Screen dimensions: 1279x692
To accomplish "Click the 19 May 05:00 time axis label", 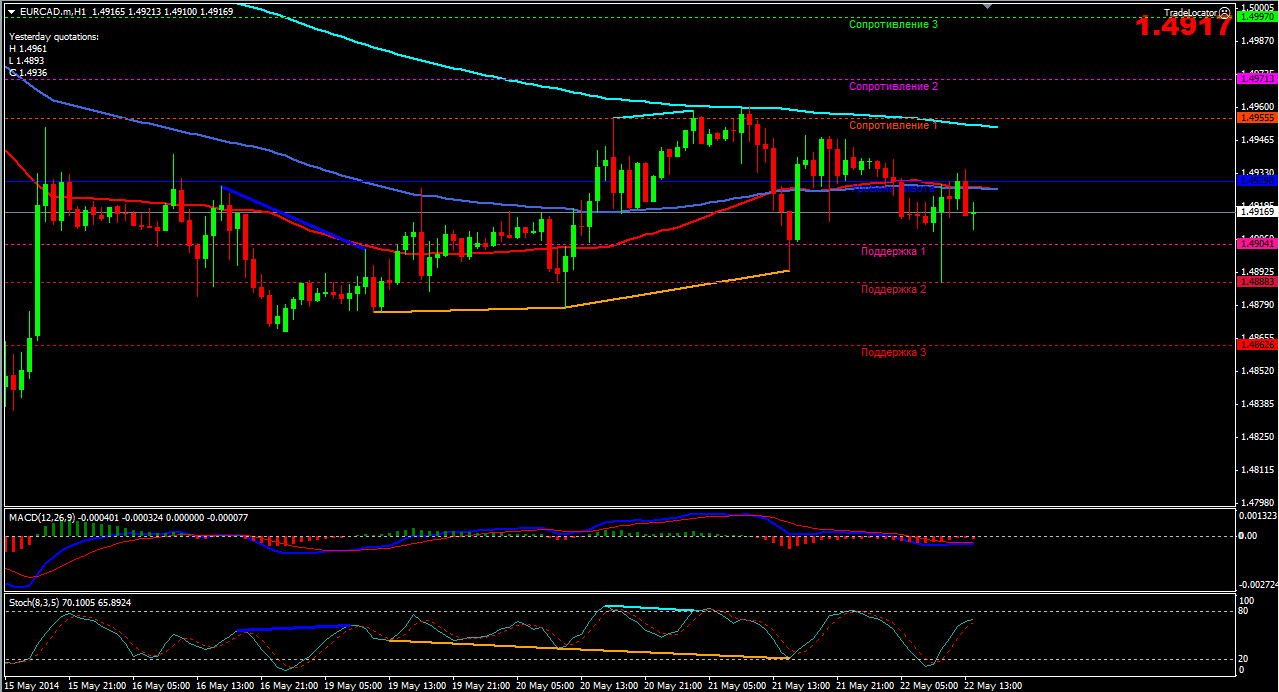I will click(x=353, y=685).
